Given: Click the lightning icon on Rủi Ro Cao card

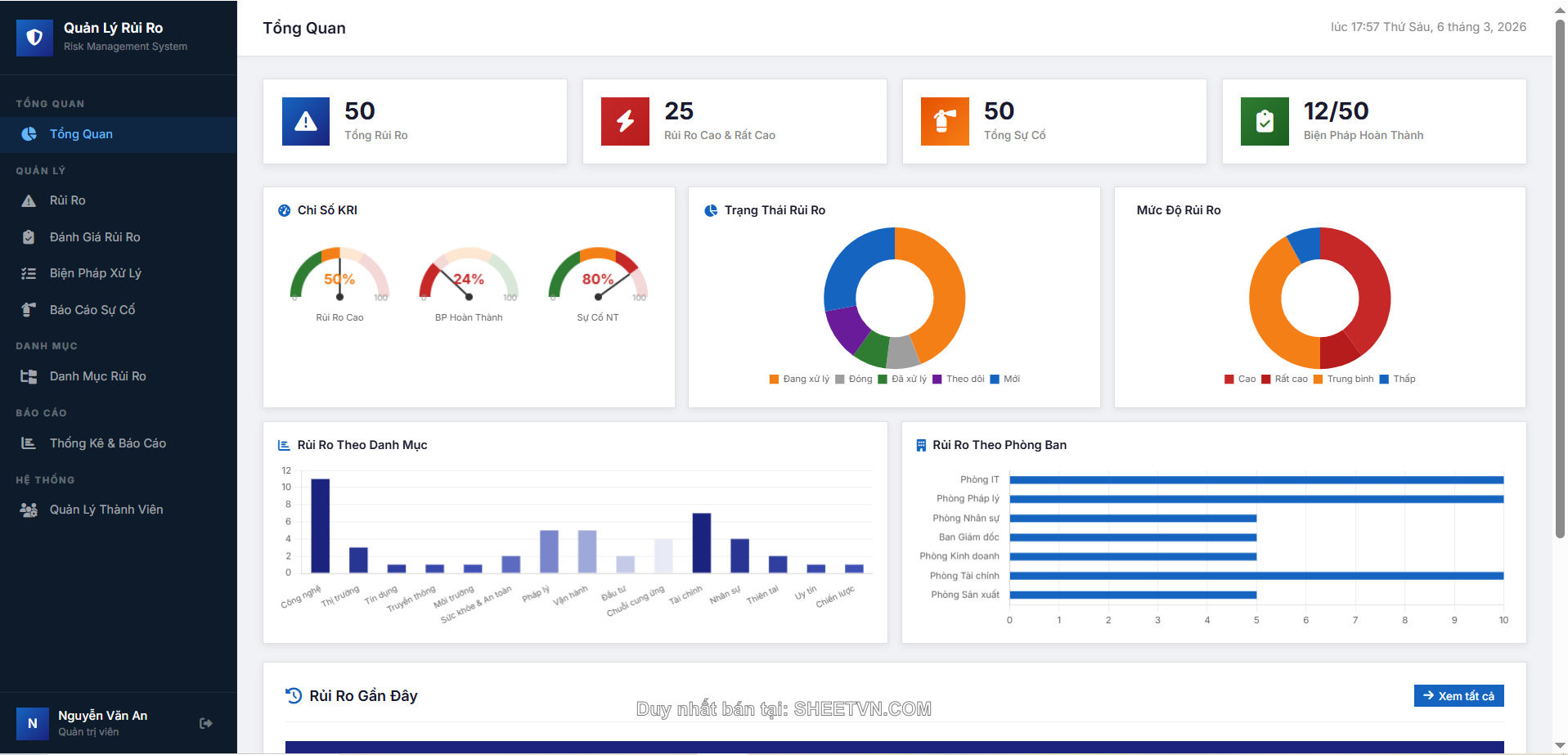Looking at the screenshot, I should [624, 121].
